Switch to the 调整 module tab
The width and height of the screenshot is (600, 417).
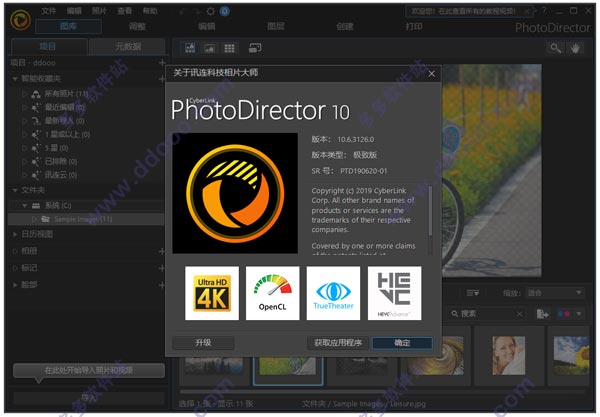click(137, 26)
